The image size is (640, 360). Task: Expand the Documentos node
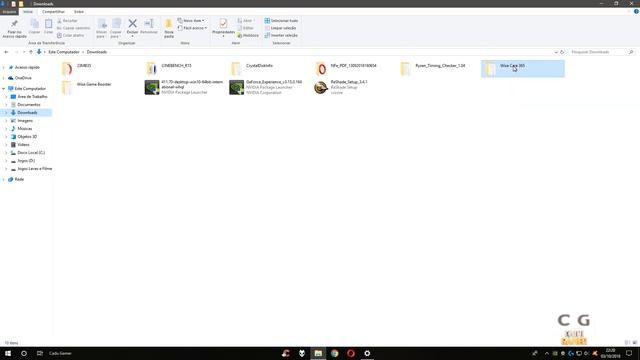(6, 104)
